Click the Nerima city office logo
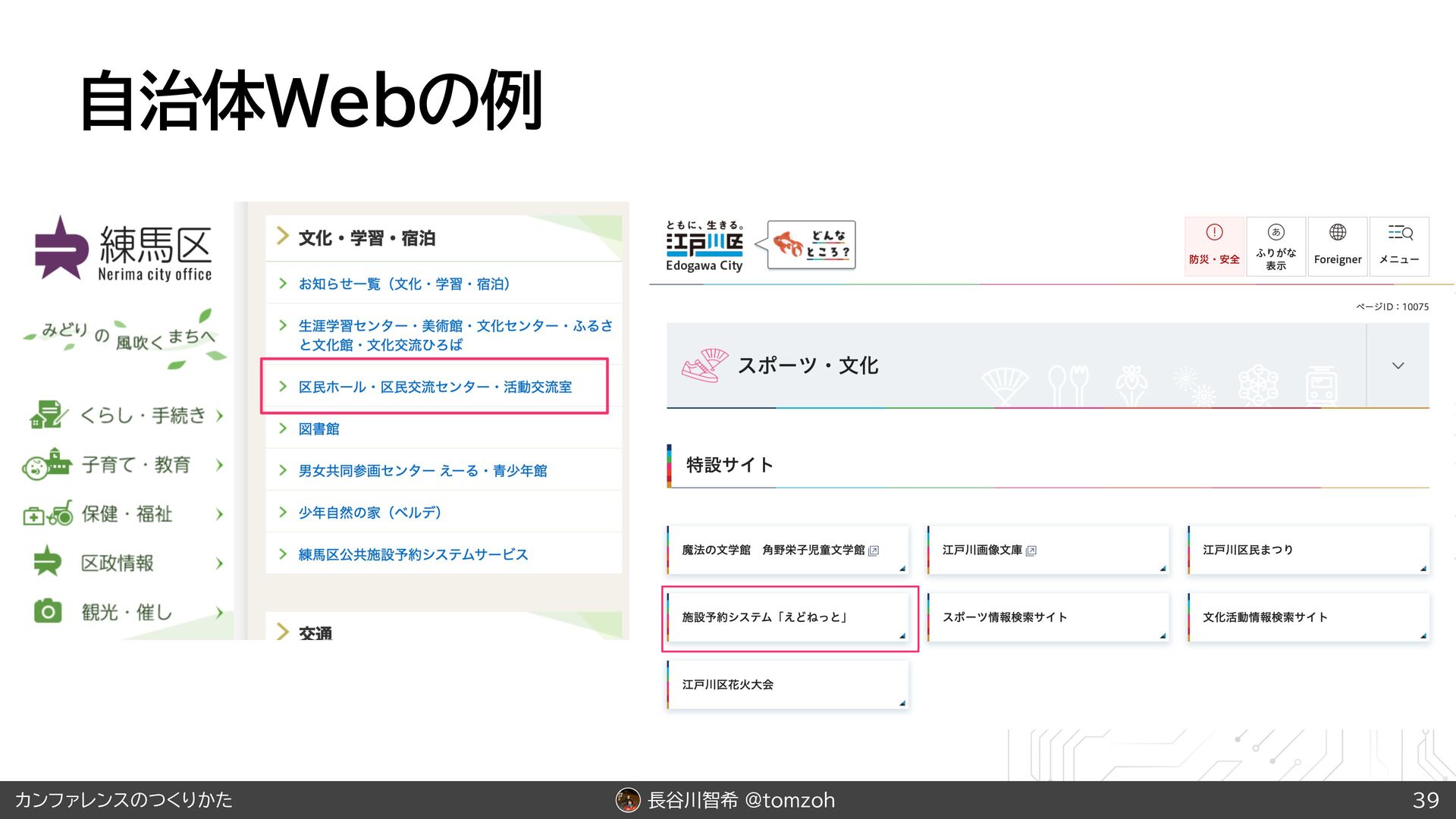 pos(123,249)
